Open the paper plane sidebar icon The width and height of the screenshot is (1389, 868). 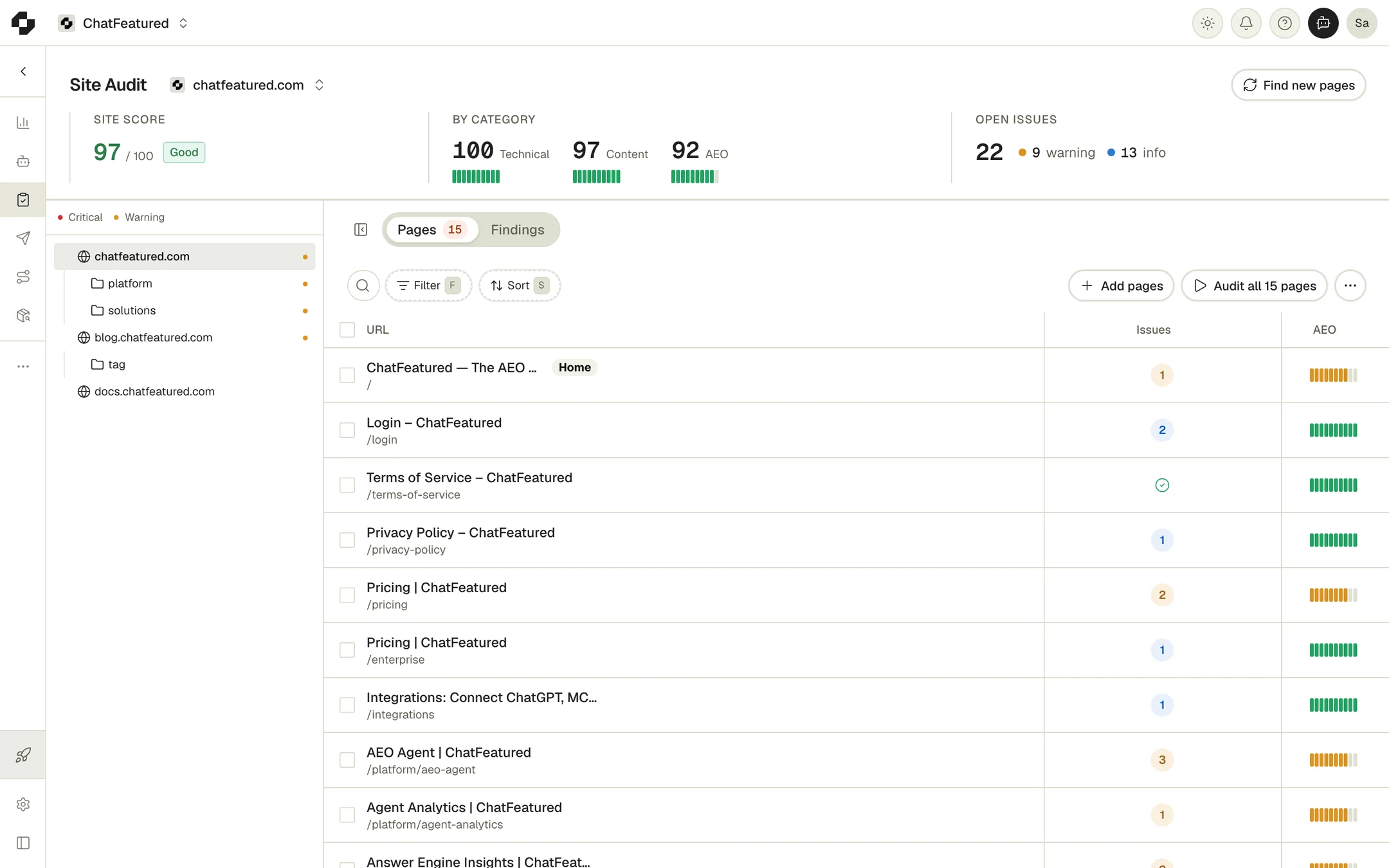[x=23, y=238]
